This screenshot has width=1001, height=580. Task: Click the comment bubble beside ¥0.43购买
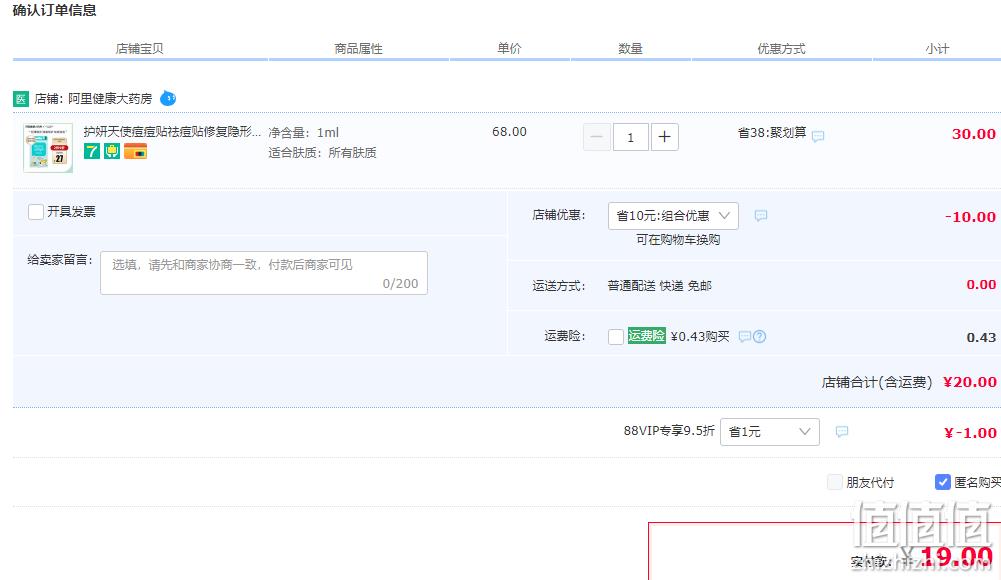(x=744, y=336)
